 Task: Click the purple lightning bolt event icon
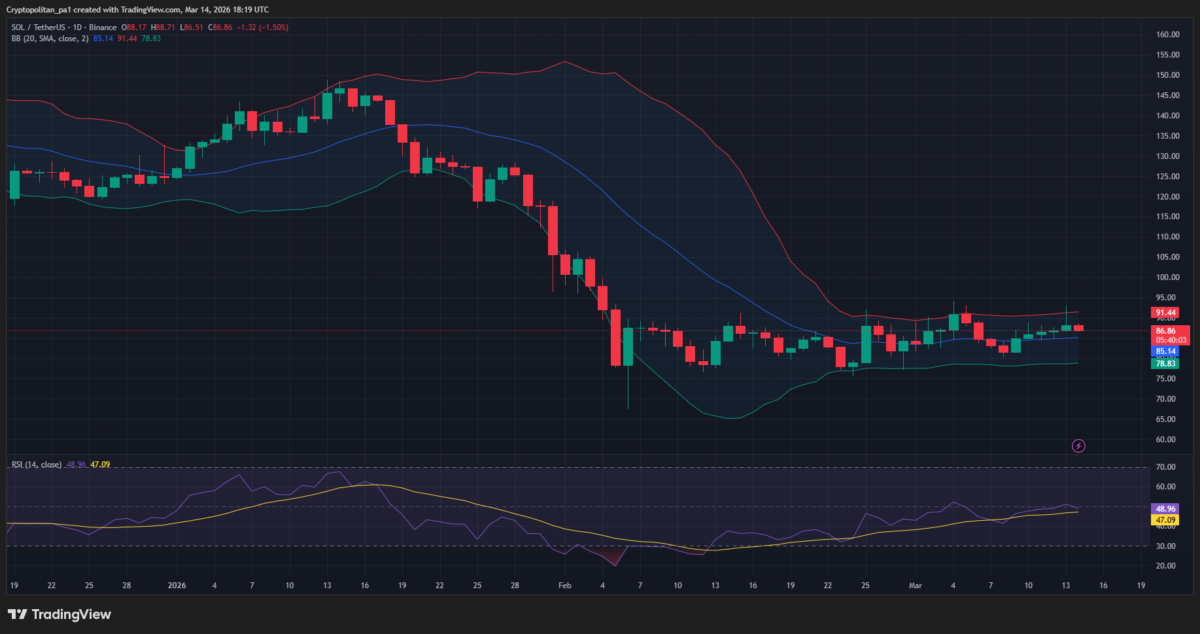[1078, 445]
